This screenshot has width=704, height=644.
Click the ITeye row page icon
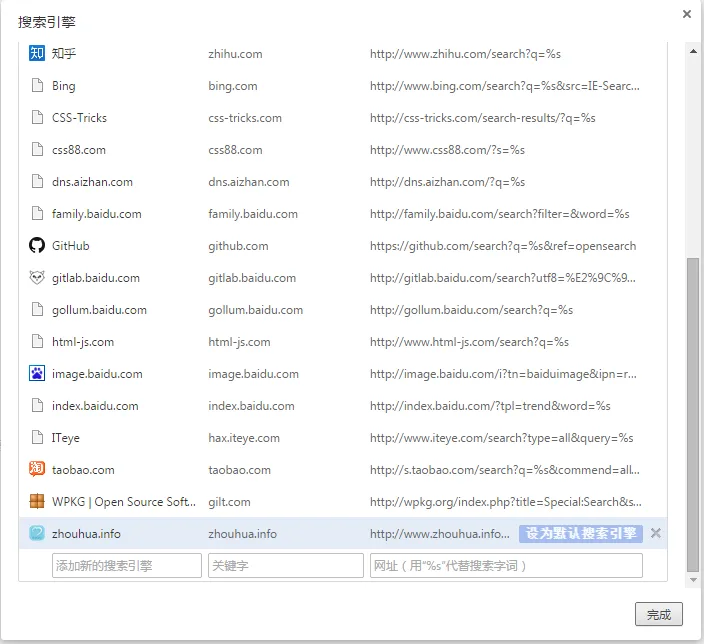(x=37, y=437)
